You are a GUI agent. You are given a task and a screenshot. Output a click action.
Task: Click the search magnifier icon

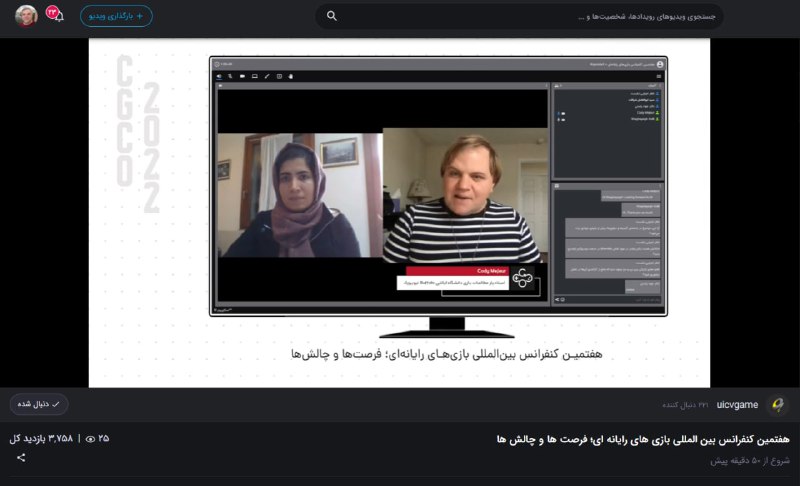tap(332, 16)
